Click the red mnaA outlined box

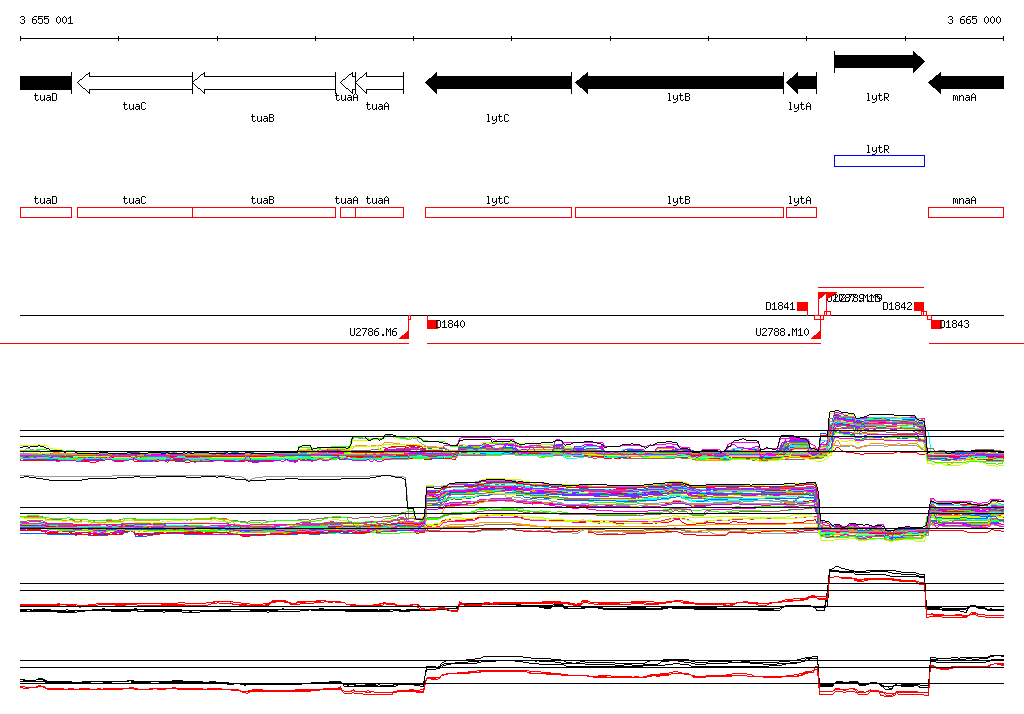(x=966, y=212)
